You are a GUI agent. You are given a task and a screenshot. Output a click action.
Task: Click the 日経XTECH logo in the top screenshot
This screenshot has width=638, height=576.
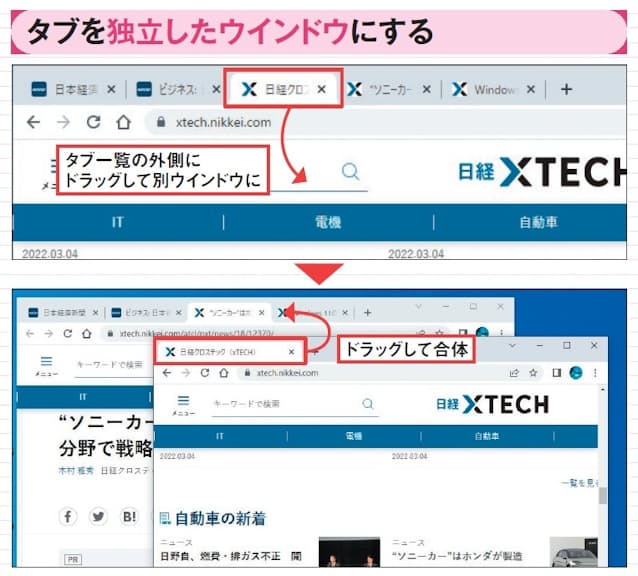[542, 172]
